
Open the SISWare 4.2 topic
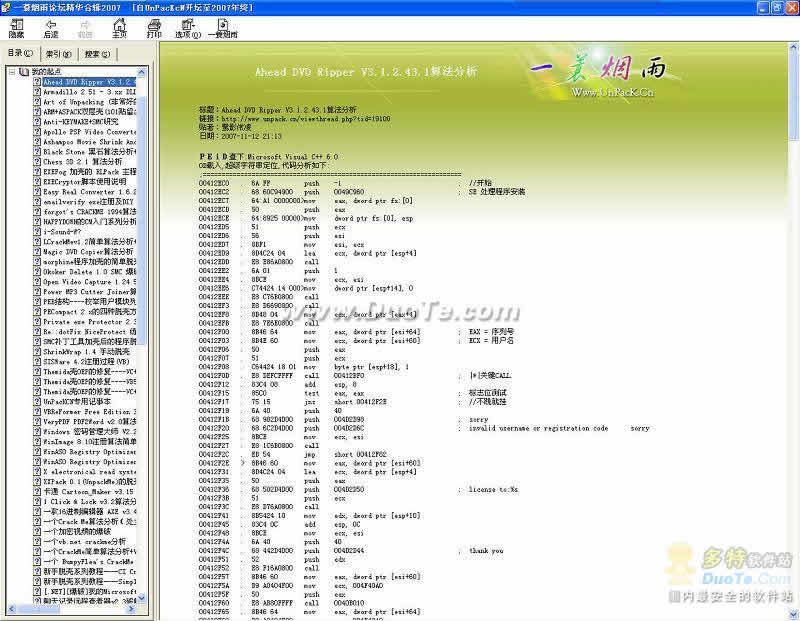86,362
